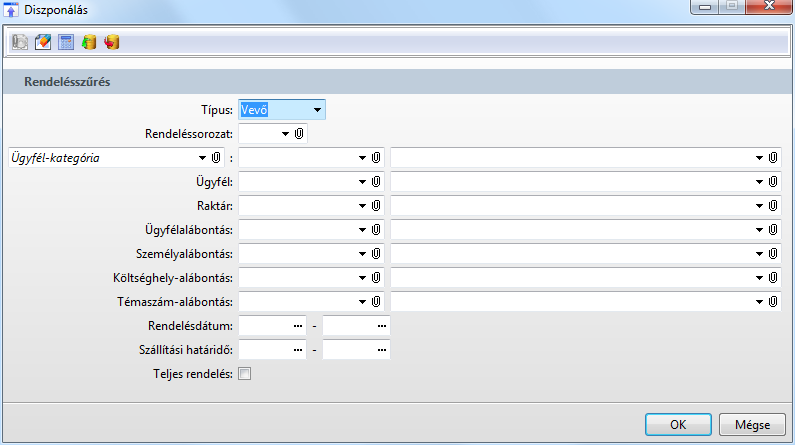The height and width of the screenshot is (445, 795).
Task: Click paperclip of wide Ügyfélalábontás field
Action: [773, 230]
